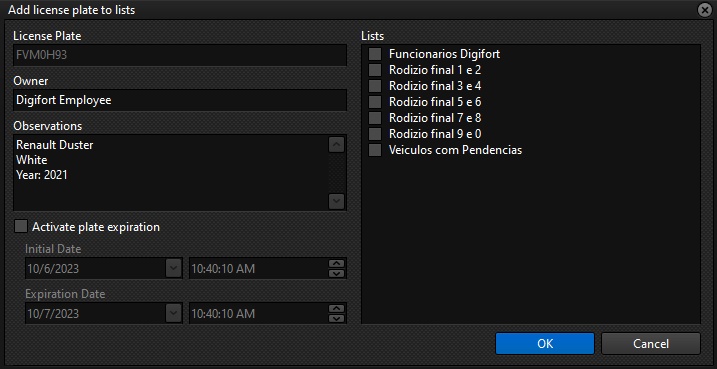The image size is (717, 369).
Task: Increase the Initial Date time value
Action: coord(337,263)
